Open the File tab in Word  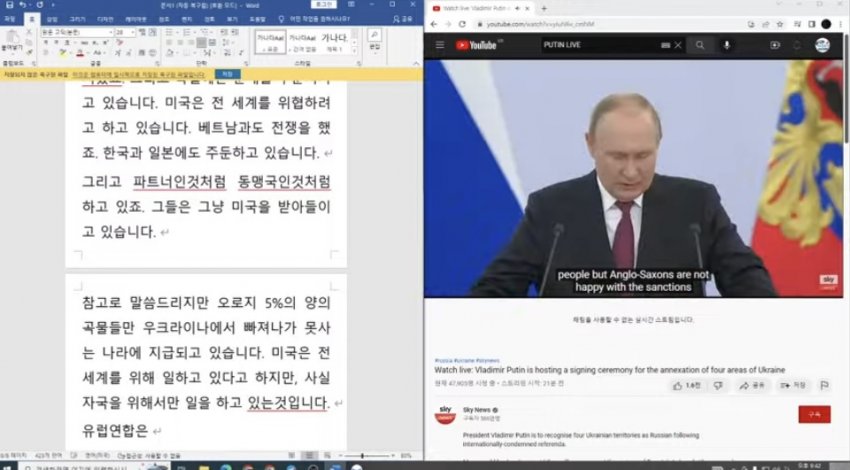(9, 18)
